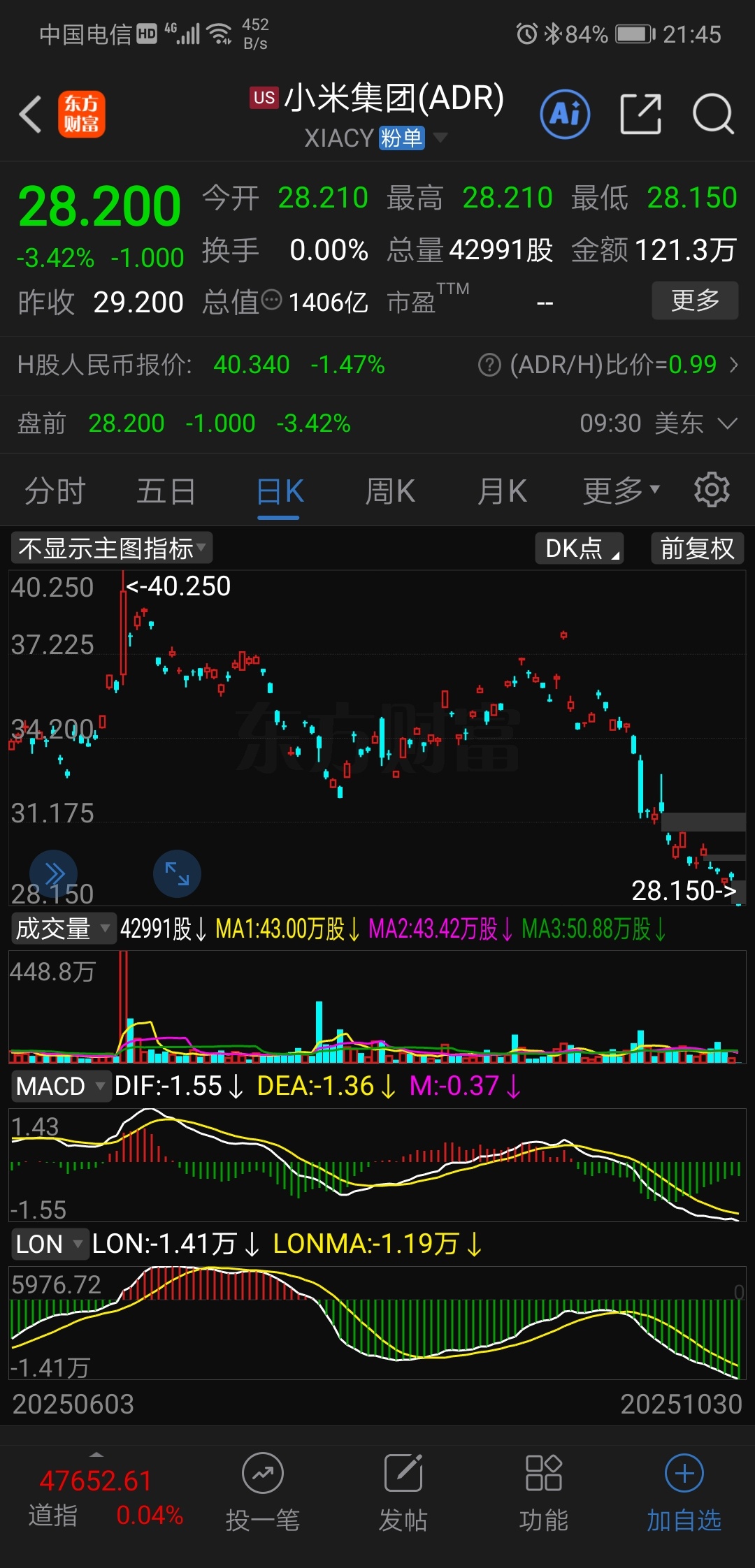Viewport: 755px width, 1568px height.
Task: Open the 功能 functions icon
Action: pos(544,1474)
